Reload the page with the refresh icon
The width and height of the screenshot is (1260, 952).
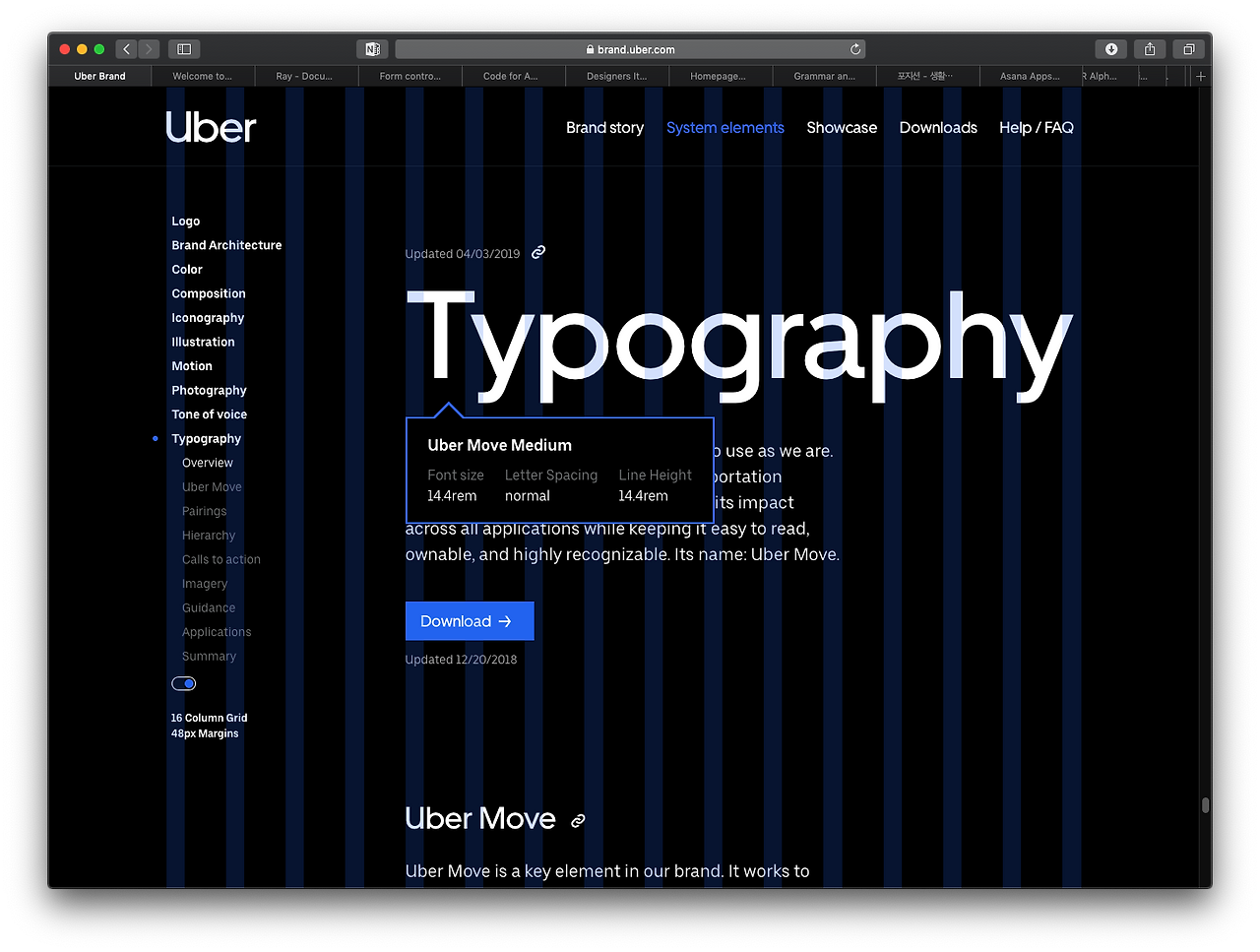tap(855, 49)
